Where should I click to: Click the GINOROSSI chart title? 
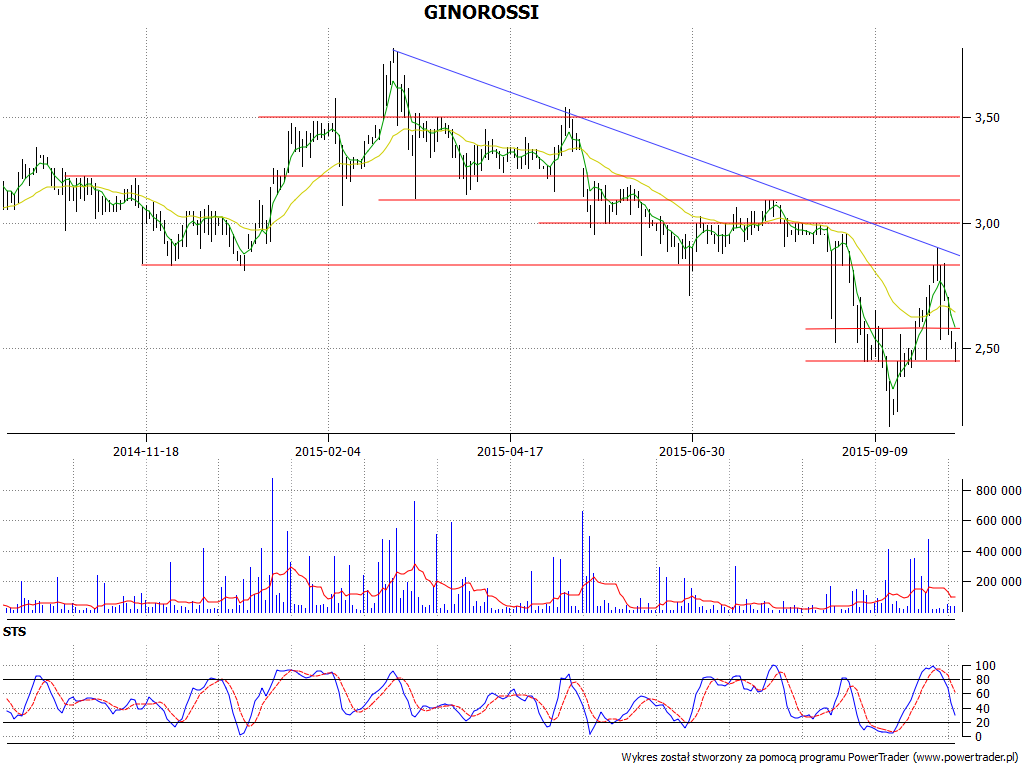point(481,12)
